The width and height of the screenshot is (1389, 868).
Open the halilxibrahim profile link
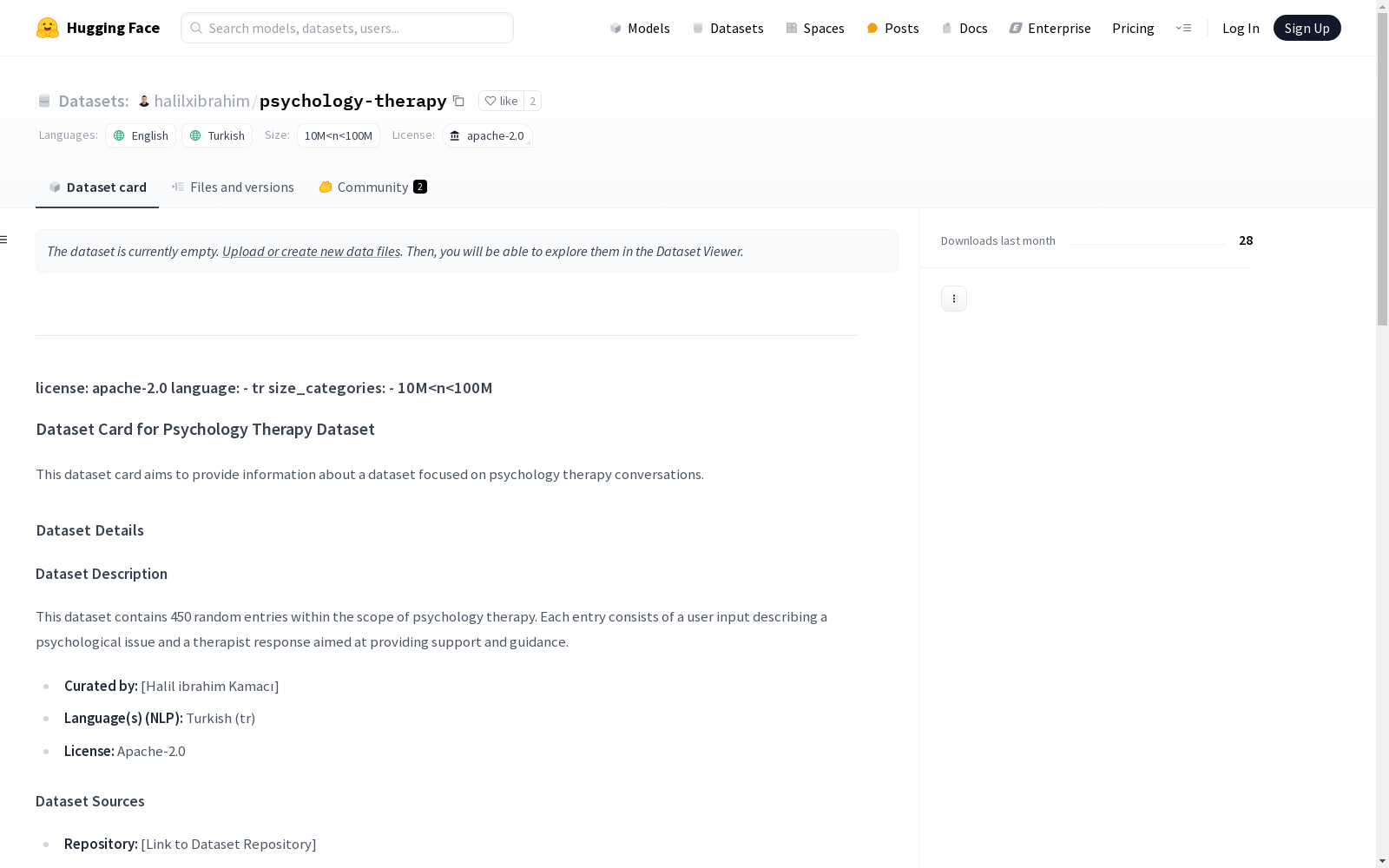pos(201,101)
